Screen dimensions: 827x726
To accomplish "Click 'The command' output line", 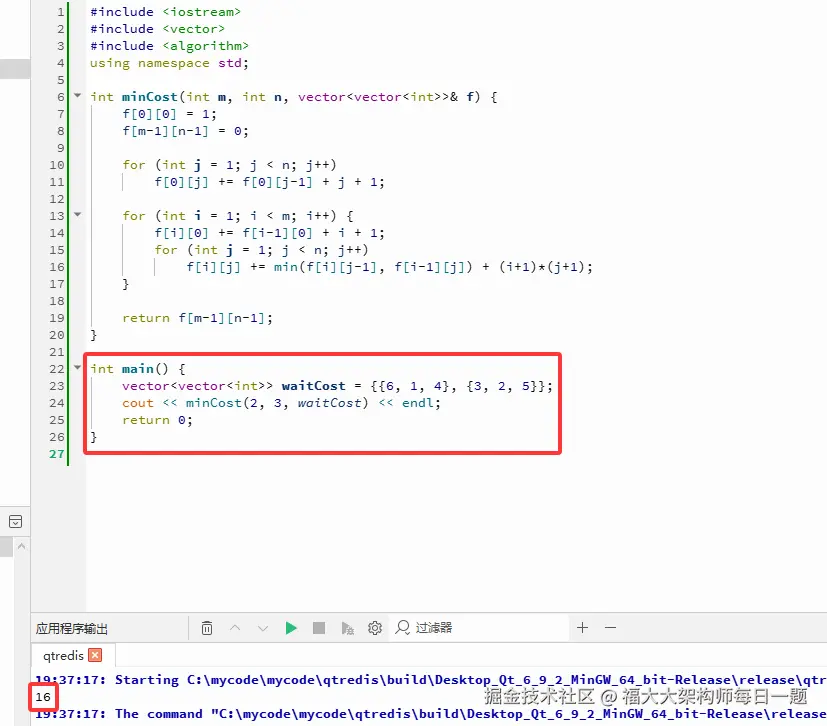I will (430, 714).
